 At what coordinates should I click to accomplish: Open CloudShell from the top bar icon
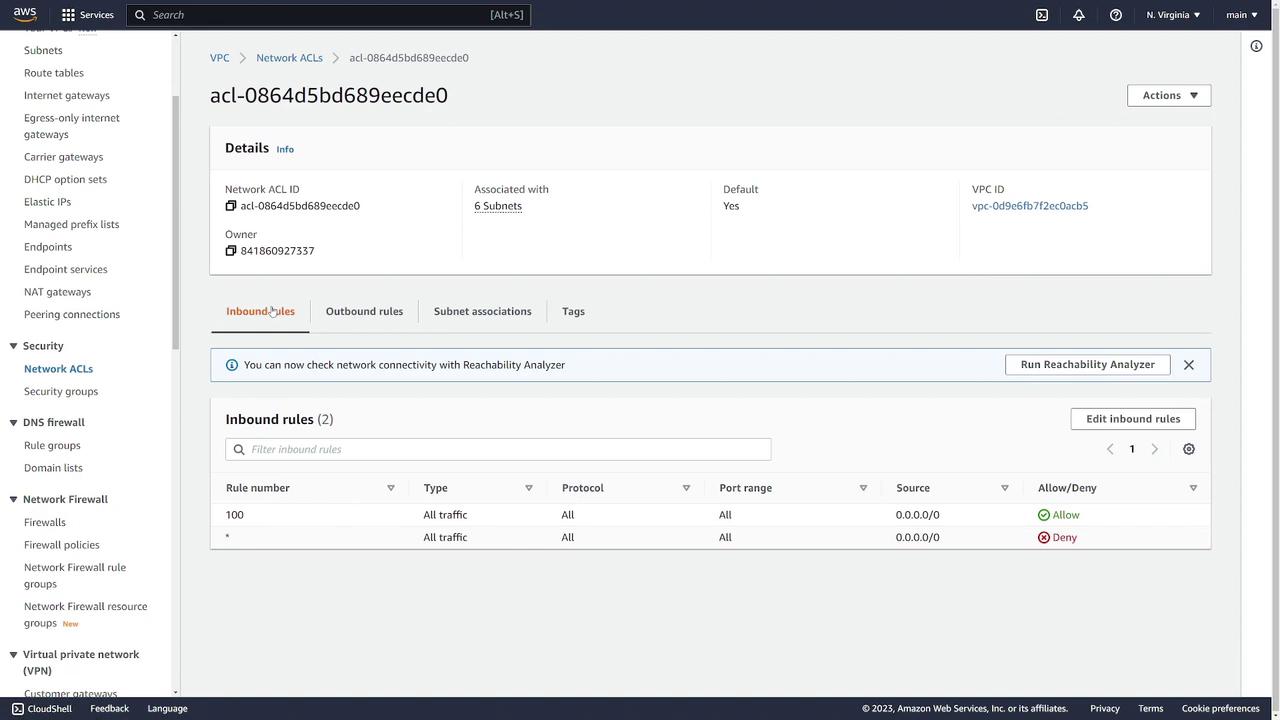point(1041,15)
